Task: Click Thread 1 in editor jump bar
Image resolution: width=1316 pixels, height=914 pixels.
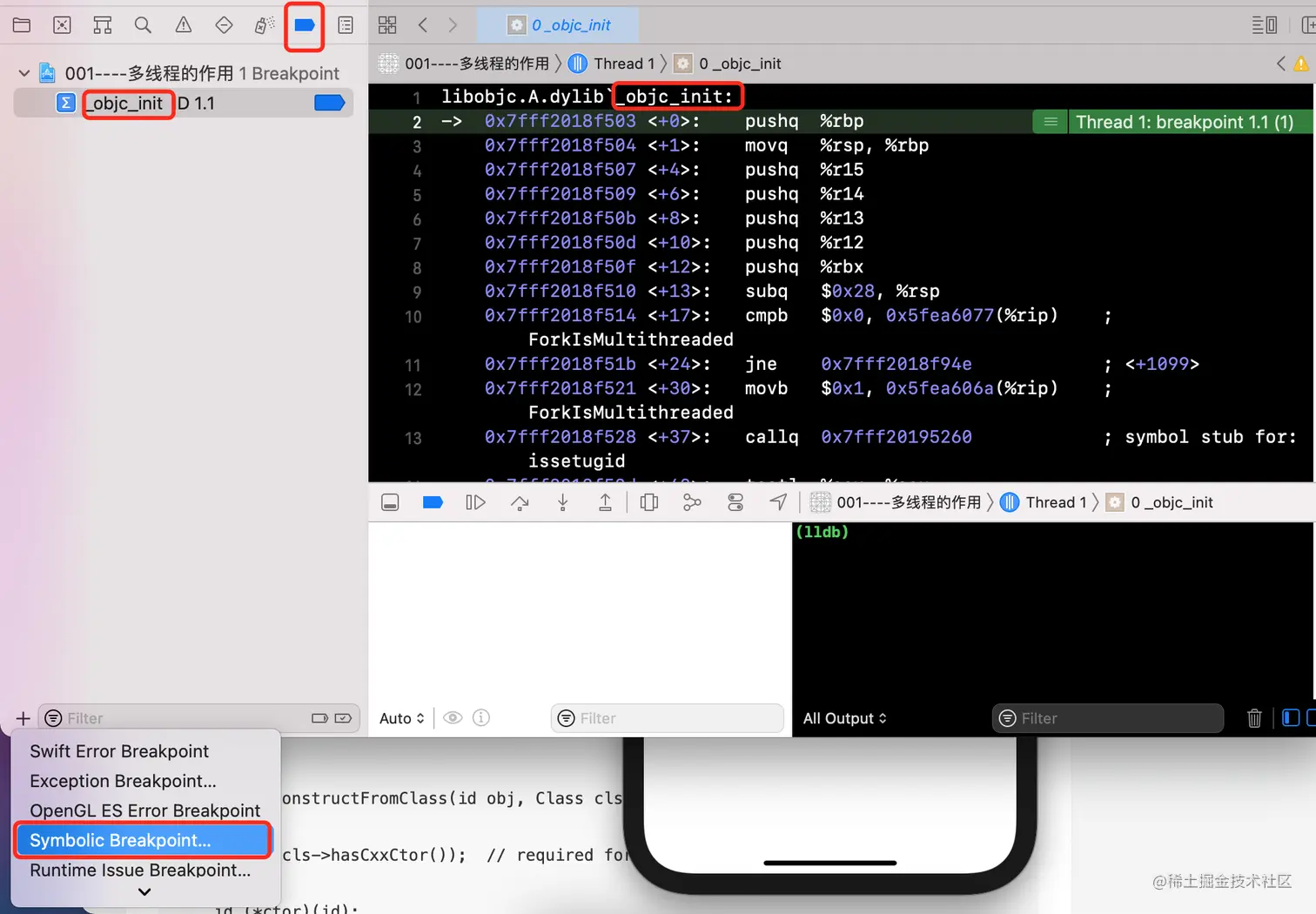Action: pyautogui.click(x=614, y=64)
